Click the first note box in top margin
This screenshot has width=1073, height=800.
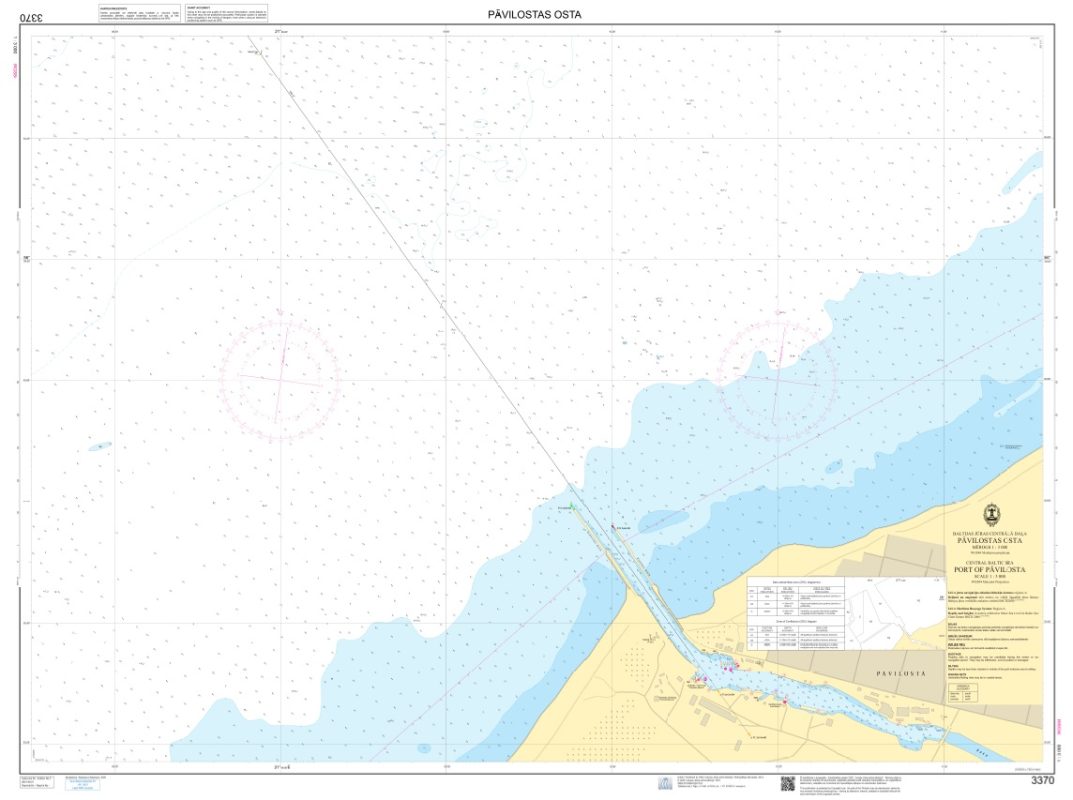(139, 14)
